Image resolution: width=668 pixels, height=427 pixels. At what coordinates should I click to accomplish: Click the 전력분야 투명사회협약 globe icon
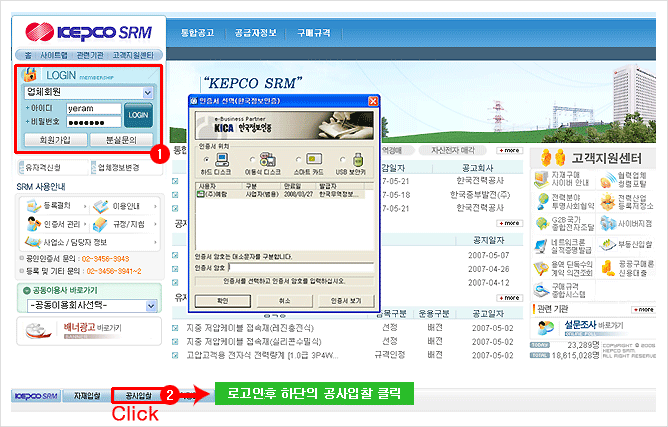(542, 201)
